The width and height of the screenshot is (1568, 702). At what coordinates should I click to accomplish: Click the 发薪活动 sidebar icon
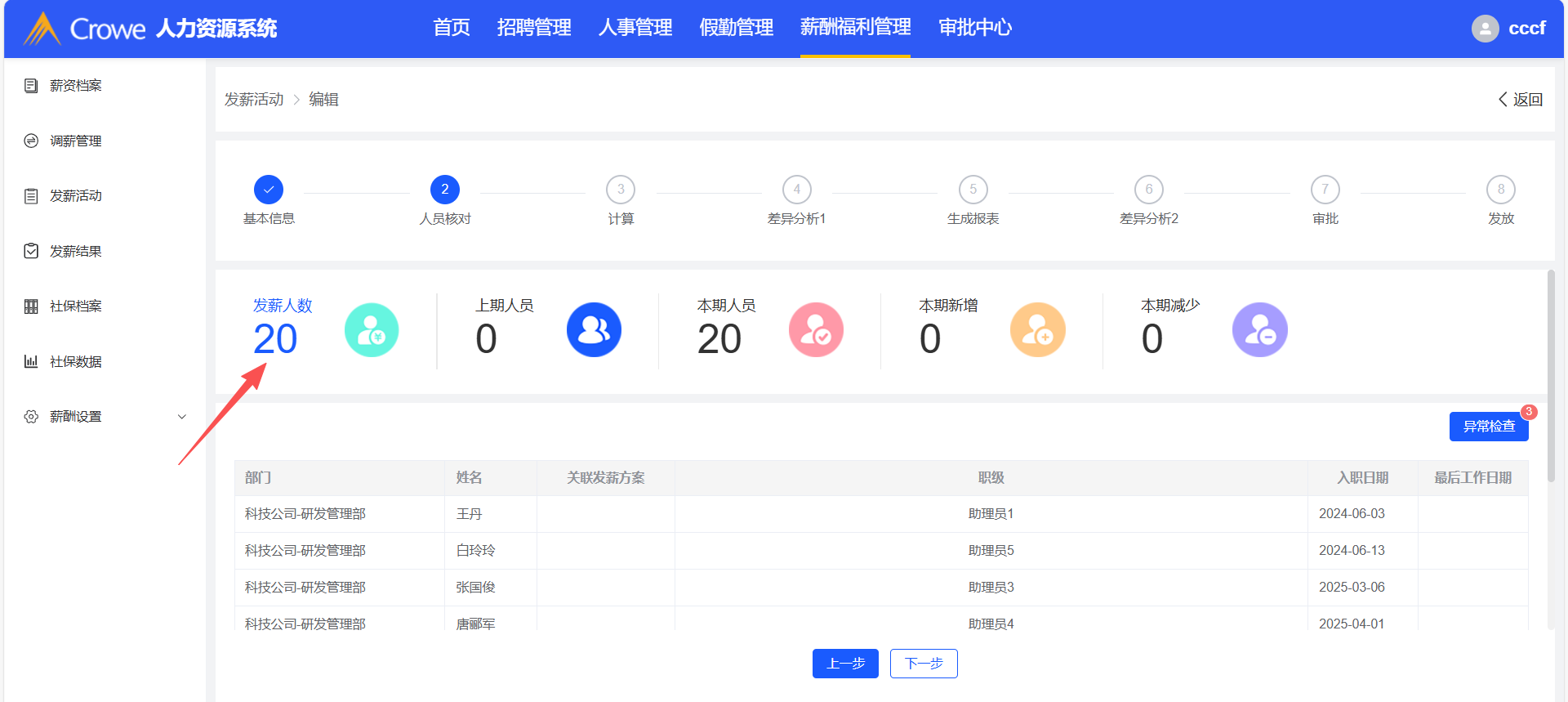tap(31, 196)
